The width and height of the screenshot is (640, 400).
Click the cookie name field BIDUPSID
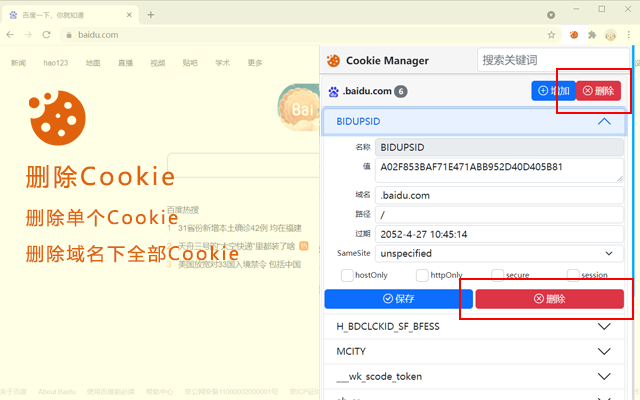point(499,147)
